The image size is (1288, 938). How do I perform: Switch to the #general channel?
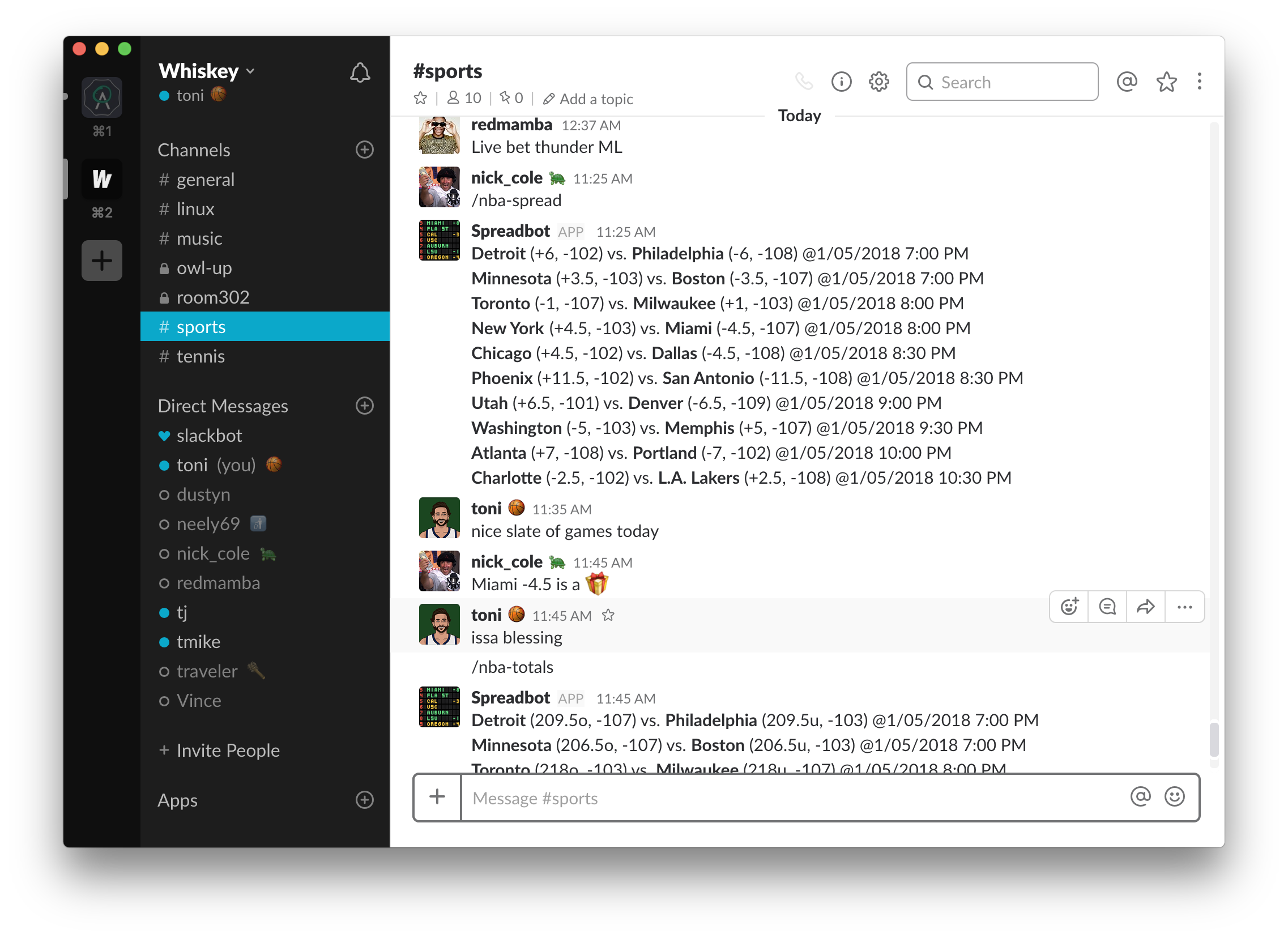click(205, 180)
